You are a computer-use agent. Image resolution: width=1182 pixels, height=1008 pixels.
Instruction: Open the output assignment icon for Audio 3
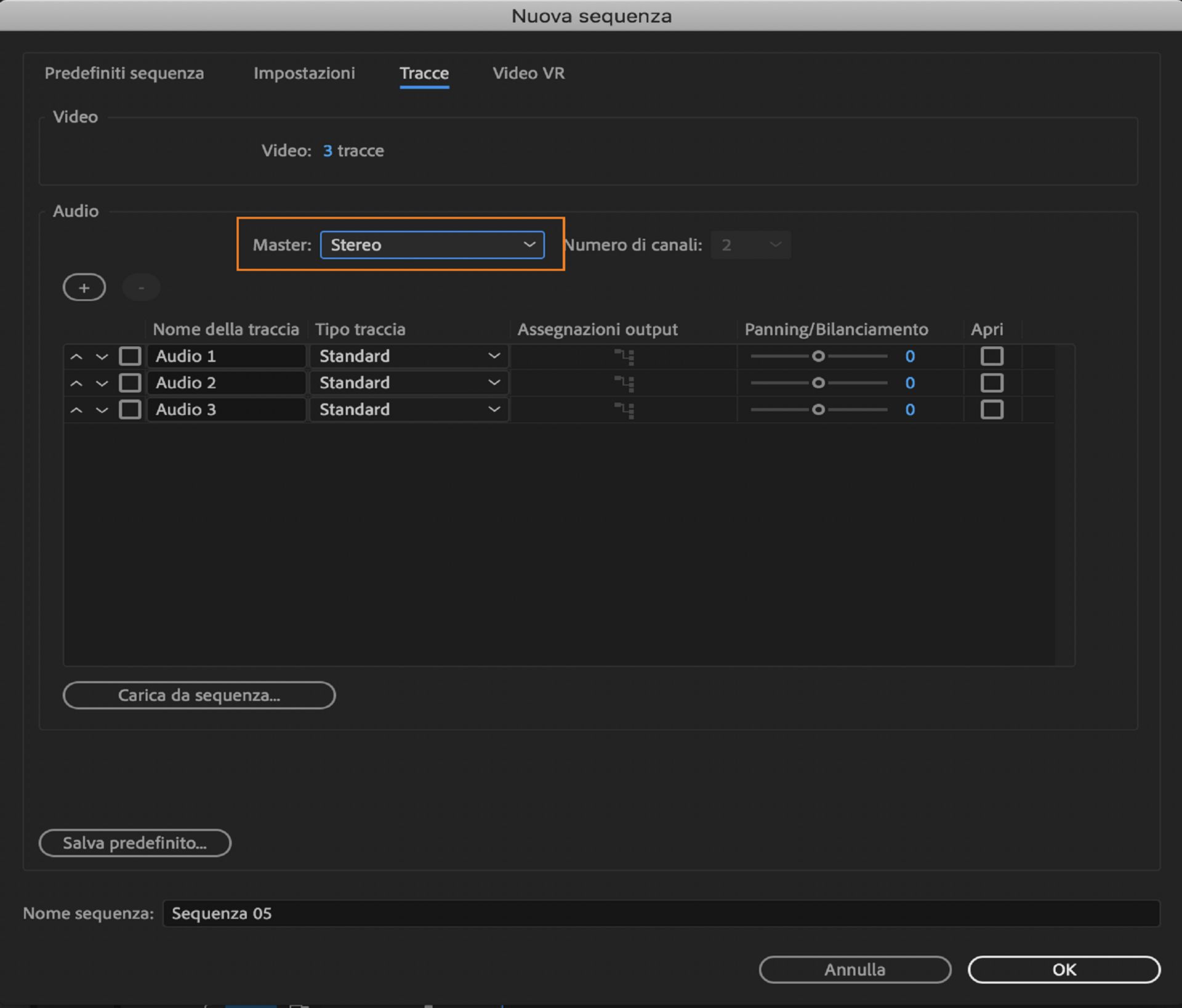625,409
